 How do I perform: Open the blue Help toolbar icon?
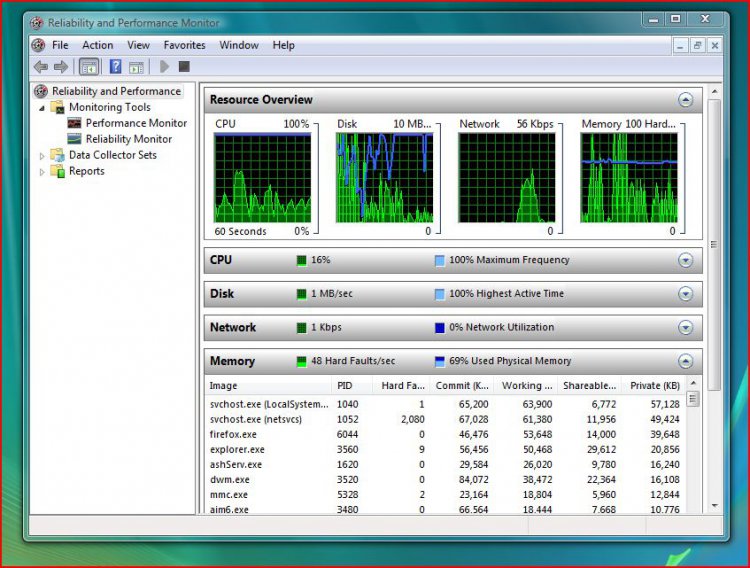(x=115, y=66)
